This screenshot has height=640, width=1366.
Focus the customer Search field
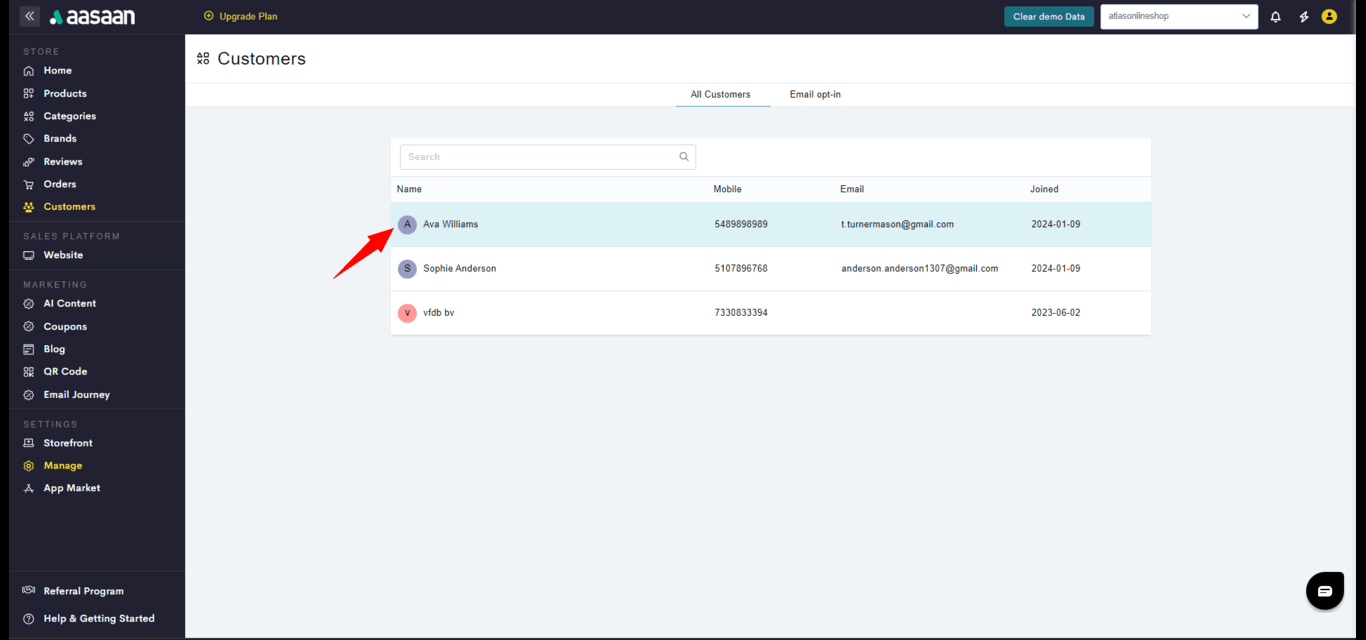pyautogui.click(x=540, y=157)
